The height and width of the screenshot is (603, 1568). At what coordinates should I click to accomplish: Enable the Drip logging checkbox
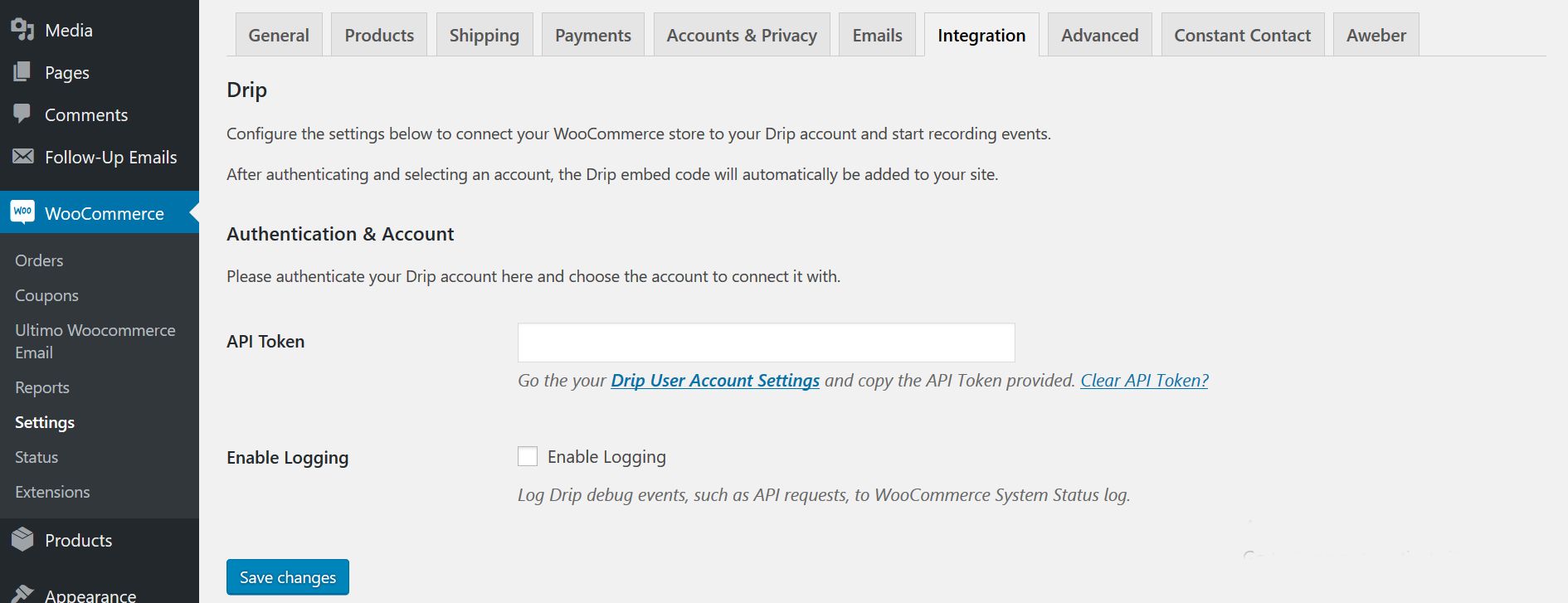pyautogui.click(x=528, y=456)
